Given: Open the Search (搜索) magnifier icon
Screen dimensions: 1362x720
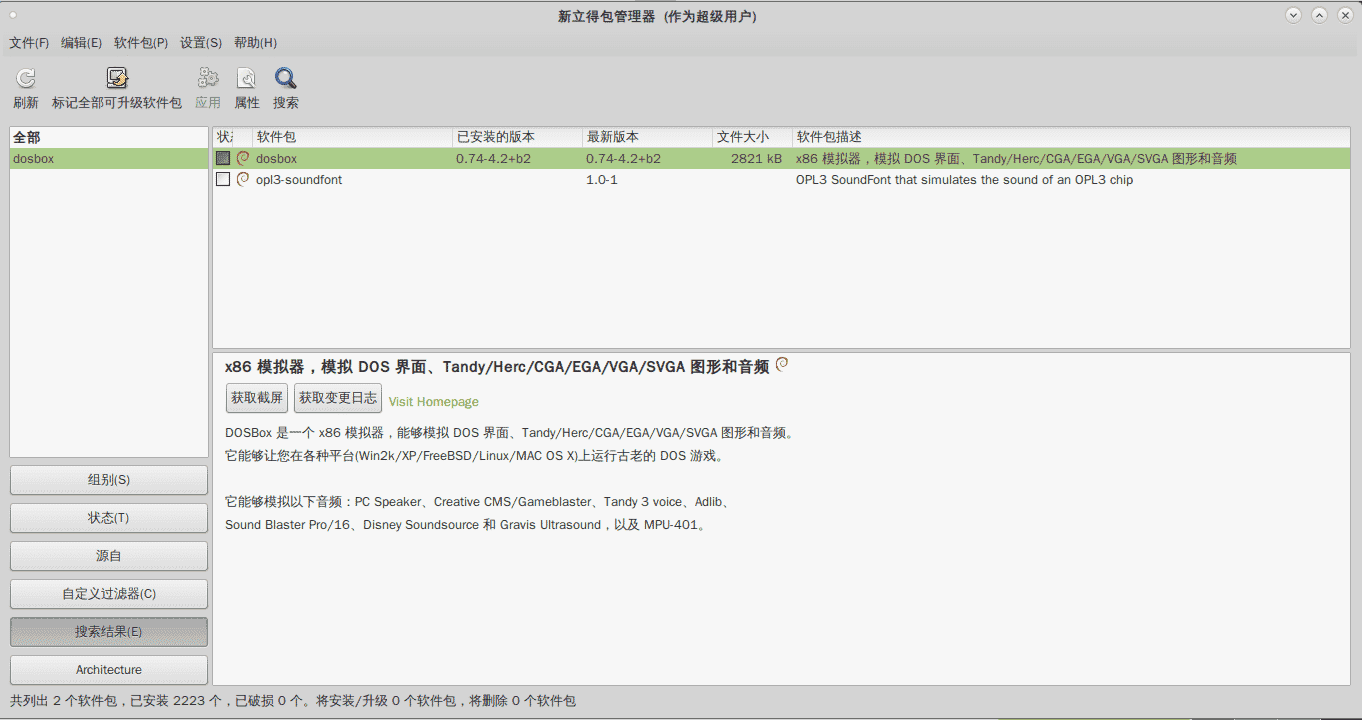Looking at the screenshot, I should pyautogui.click(x=286, y=79).
